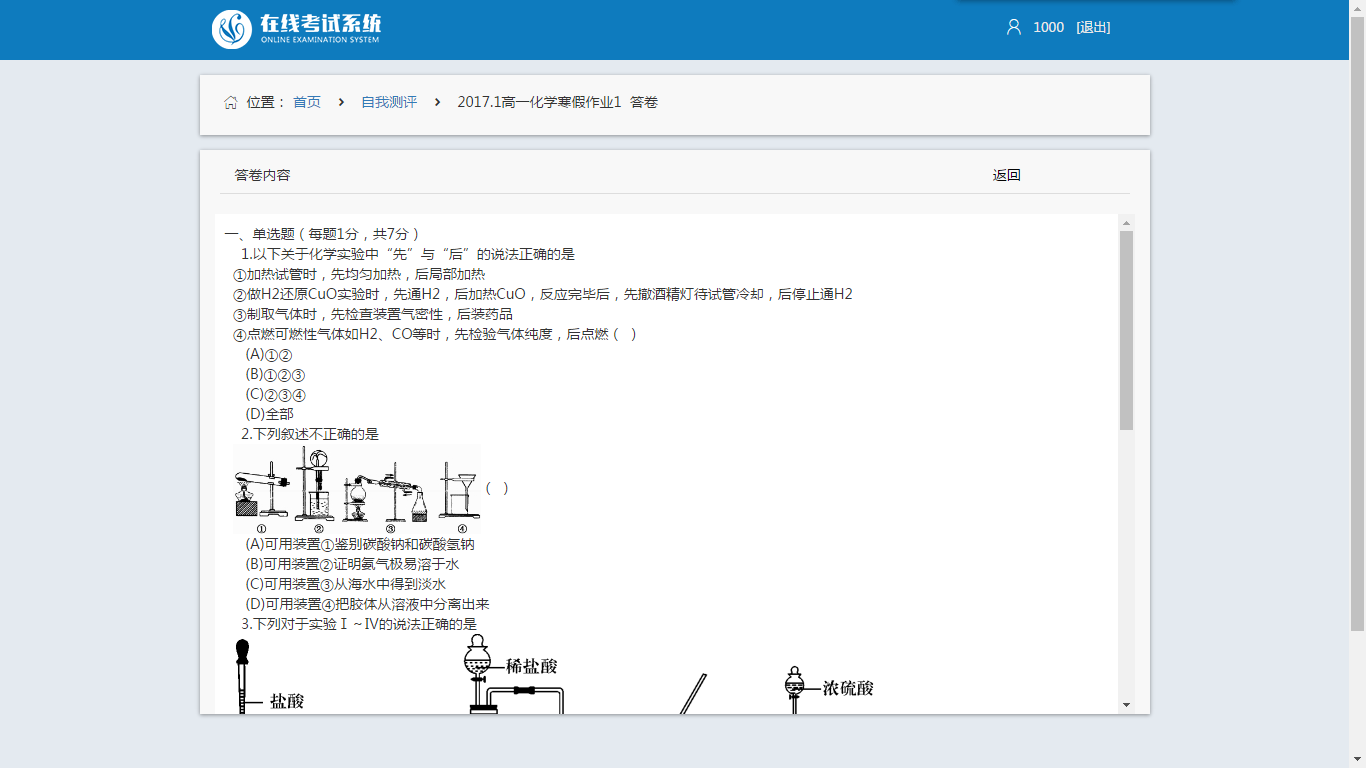1366x768 pixels.
Task: Log out using the 退出 link
Action: coord(1093,27)
